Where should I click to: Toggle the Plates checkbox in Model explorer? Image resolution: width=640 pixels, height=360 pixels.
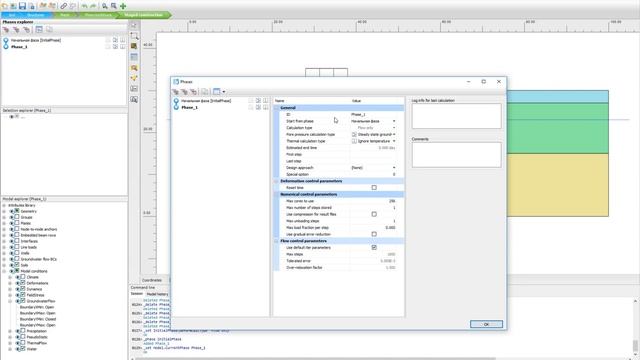(x=17, y=223)
